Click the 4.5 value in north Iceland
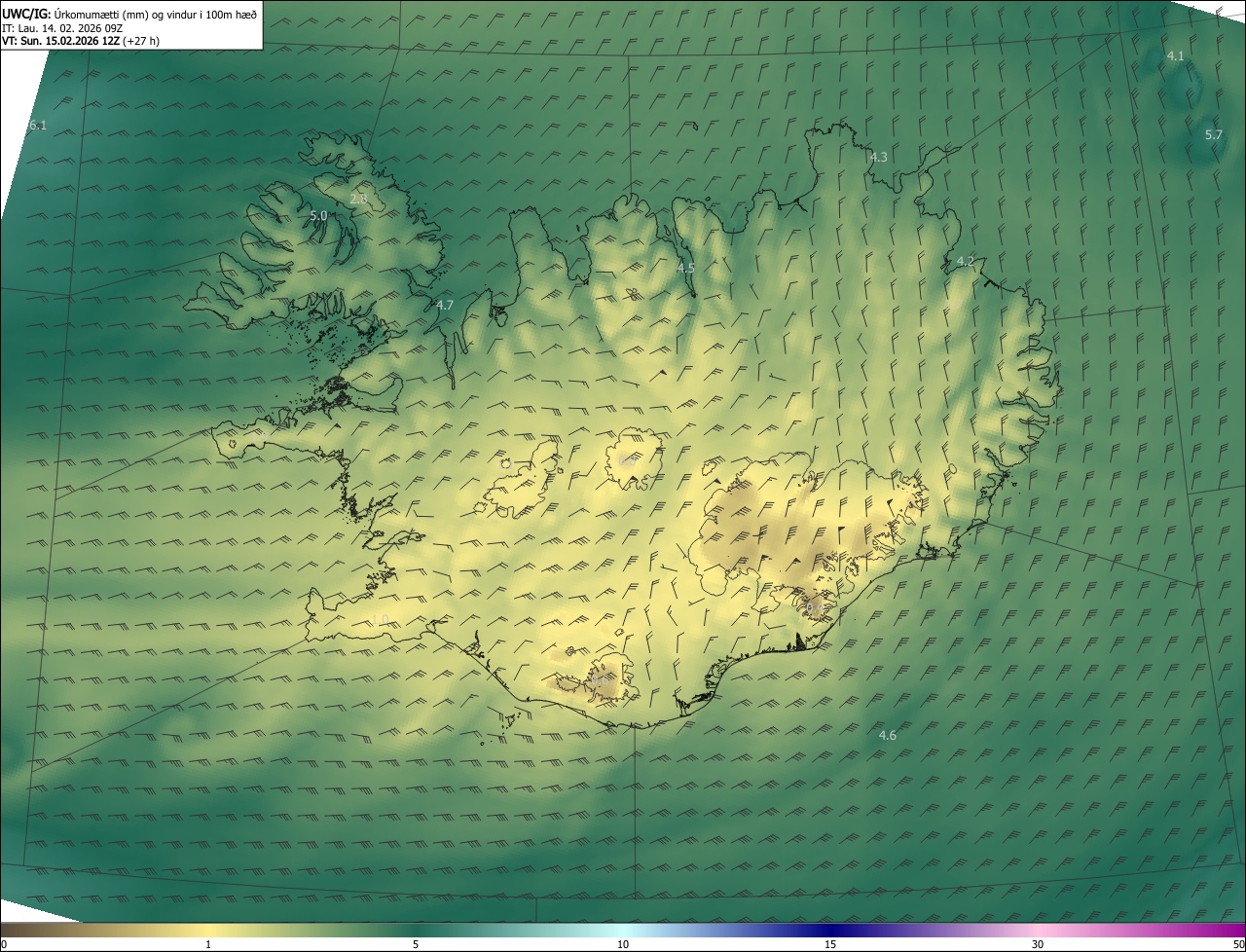 686,268
